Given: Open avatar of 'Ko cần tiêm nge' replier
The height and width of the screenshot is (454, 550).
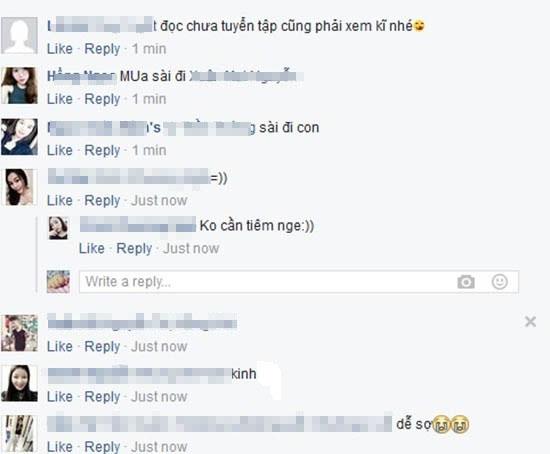Looking at the screenshot, I should 58,228.
